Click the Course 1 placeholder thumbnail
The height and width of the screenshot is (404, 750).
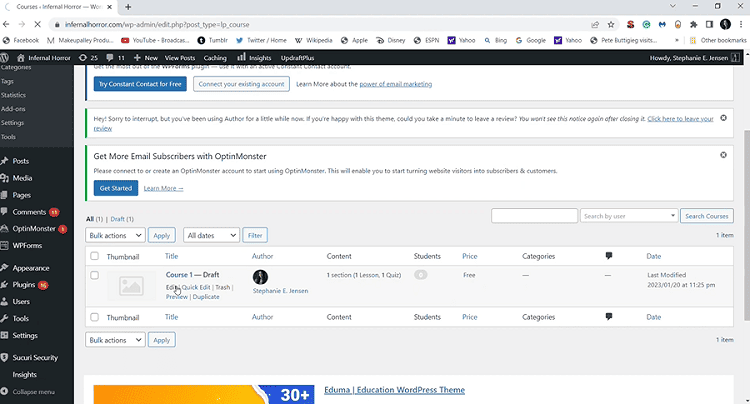tap(131, 286)
